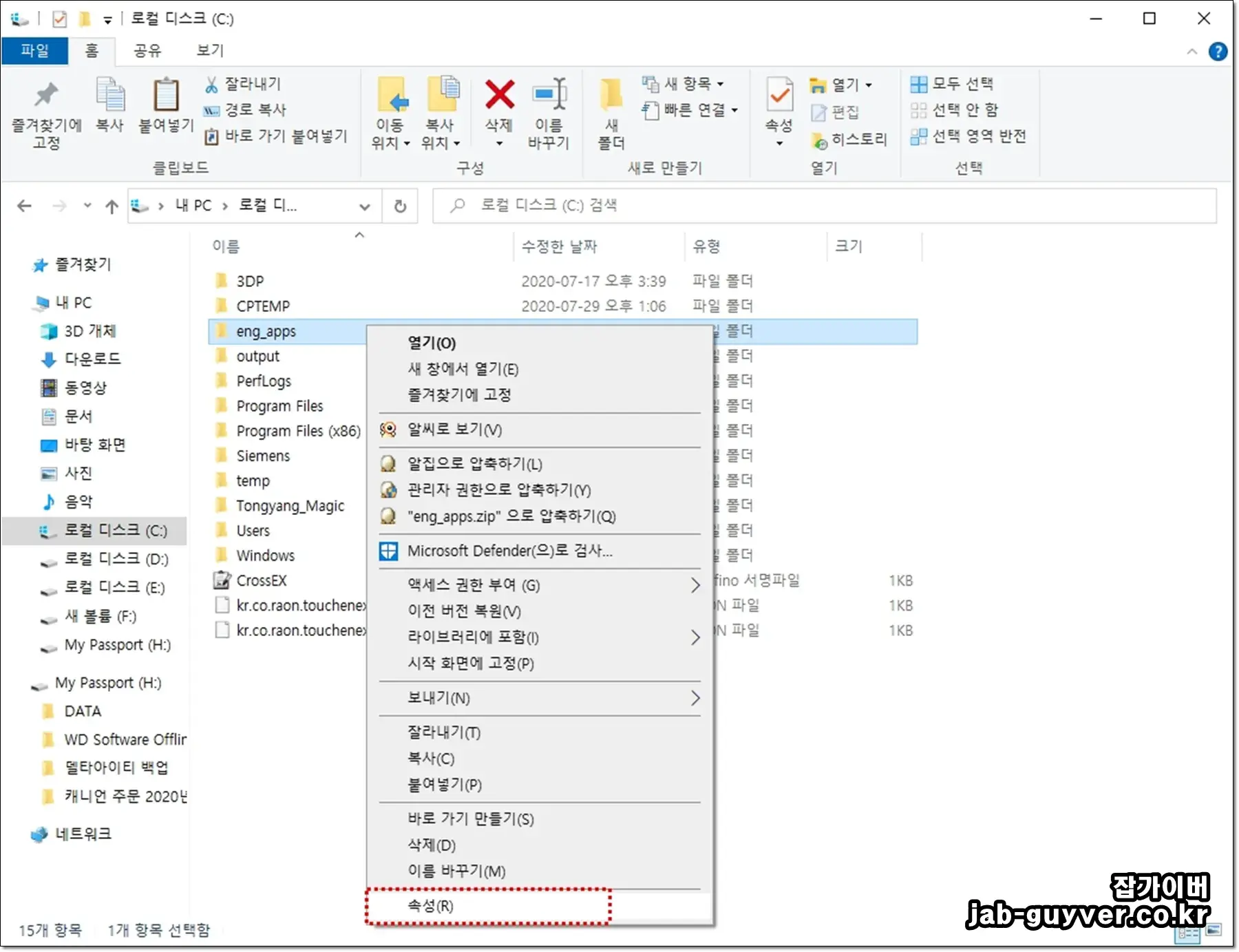Switch to the 보기 ribbon tab
The image size is (1239, 952).
(208, 50)
